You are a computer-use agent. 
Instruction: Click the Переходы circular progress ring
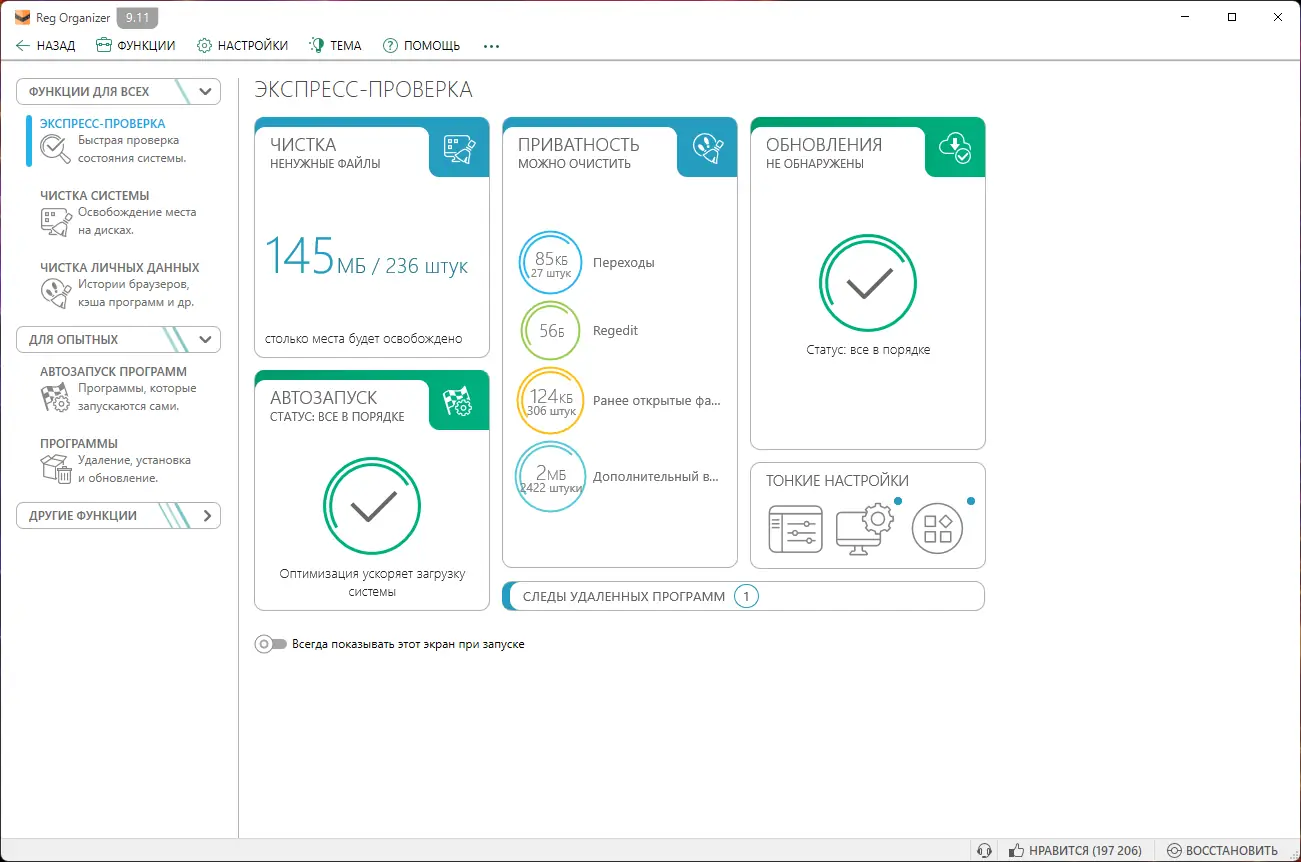pyautogui.click(x=550, y=262)
